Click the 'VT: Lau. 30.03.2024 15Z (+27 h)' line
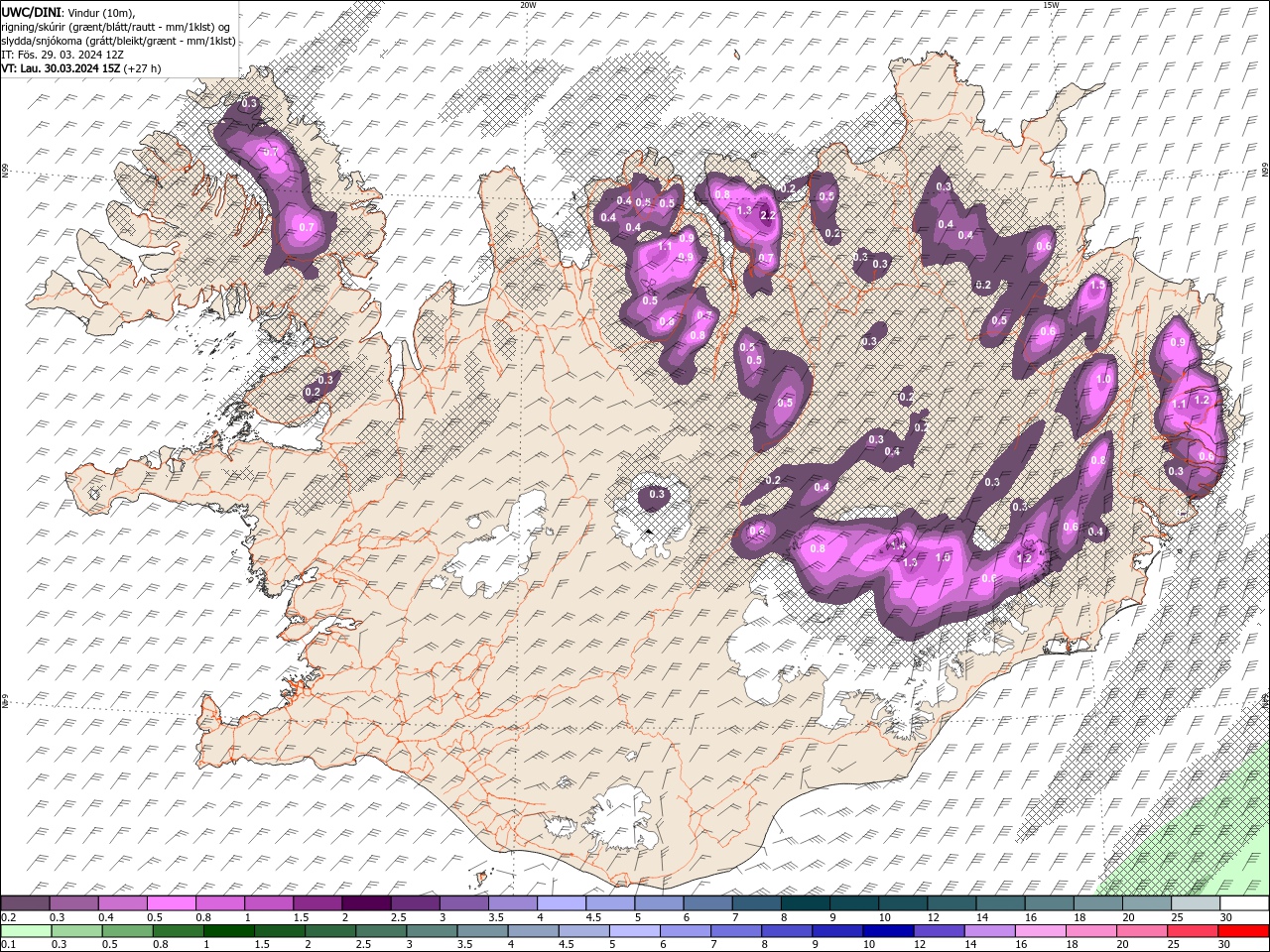 (81, 68)
